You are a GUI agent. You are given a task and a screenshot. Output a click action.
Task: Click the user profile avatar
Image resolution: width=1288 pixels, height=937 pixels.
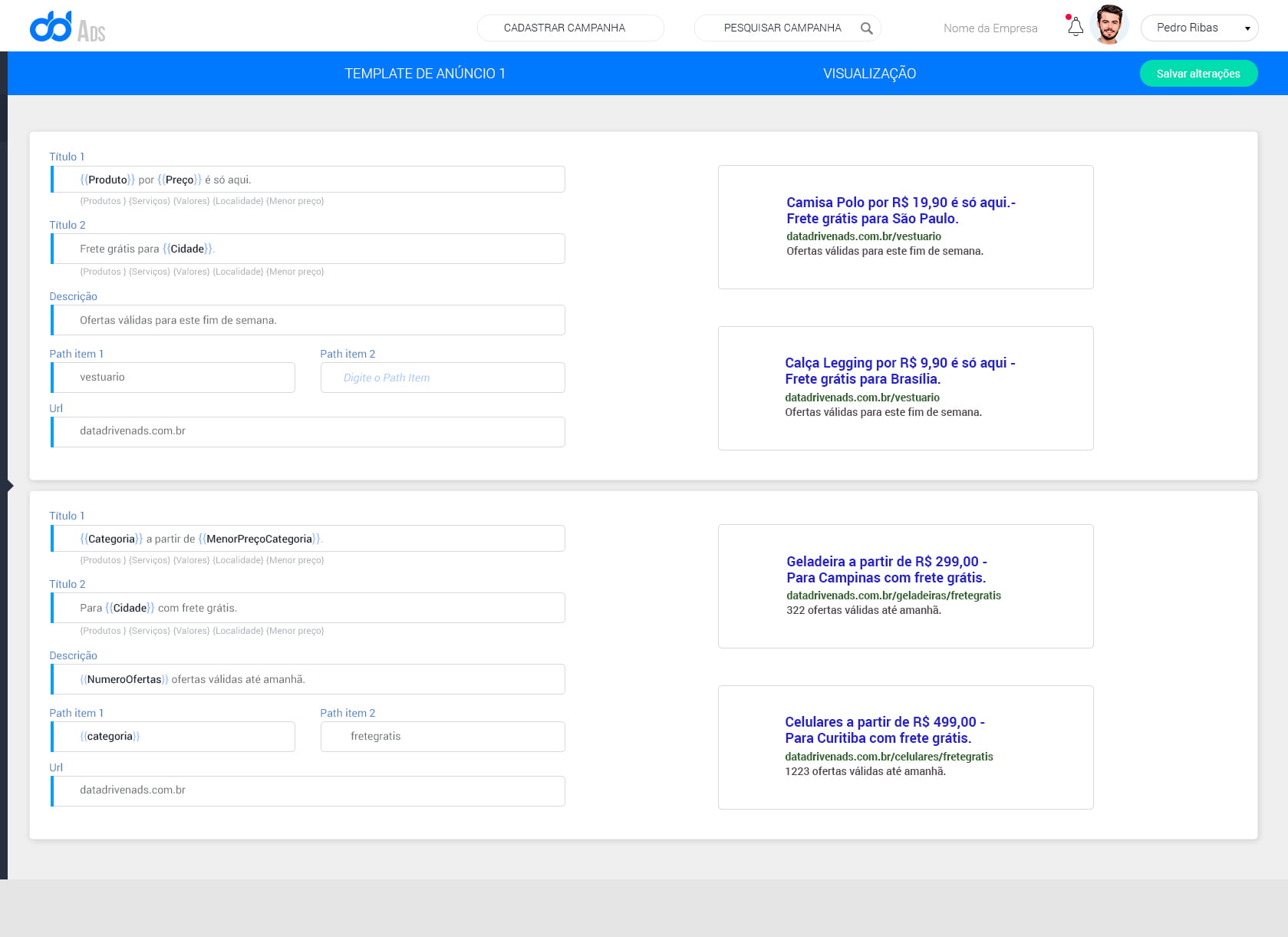click(x=1108, y=25)
